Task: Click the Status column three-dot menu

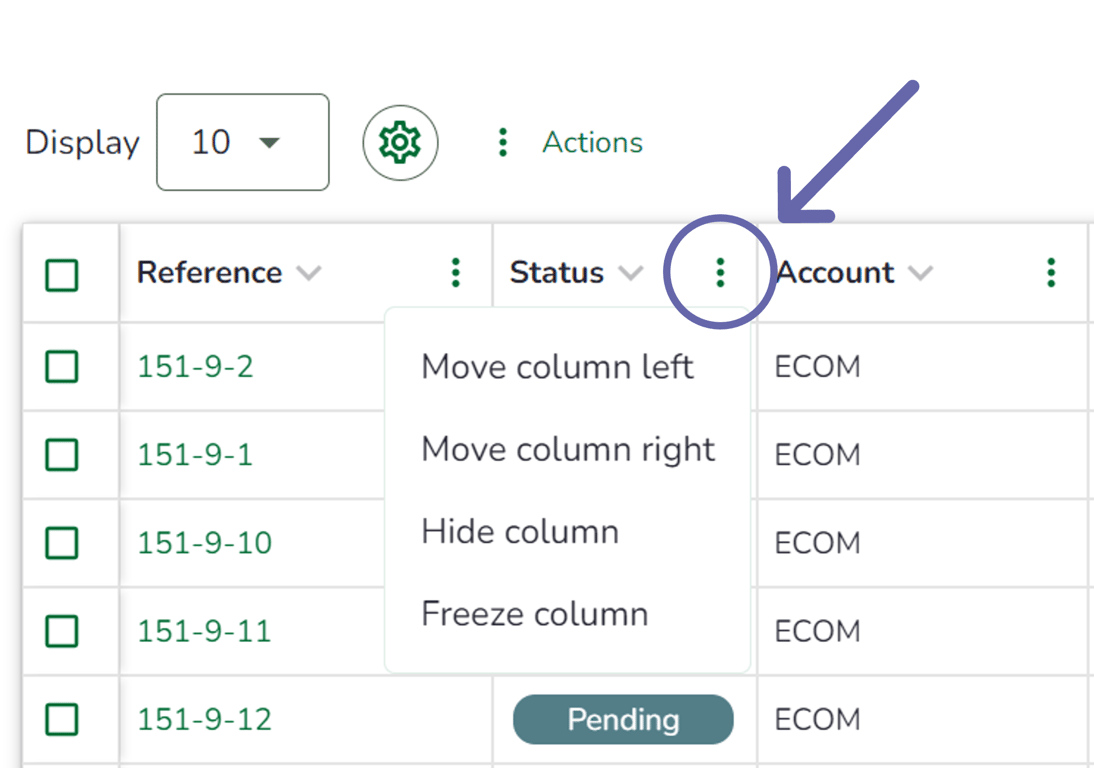Action: 720,272
